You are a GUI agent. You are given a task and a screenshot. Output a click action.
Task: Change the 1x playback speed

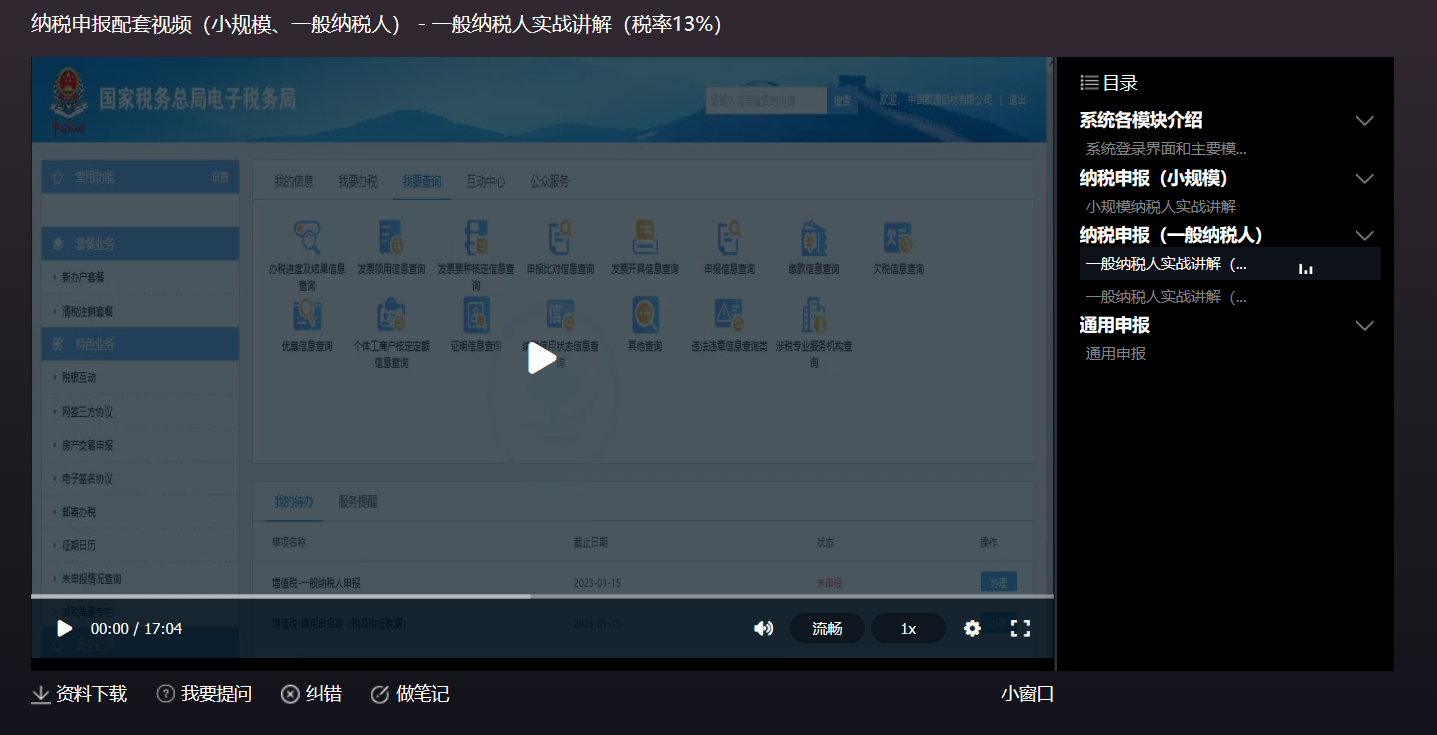908,628
